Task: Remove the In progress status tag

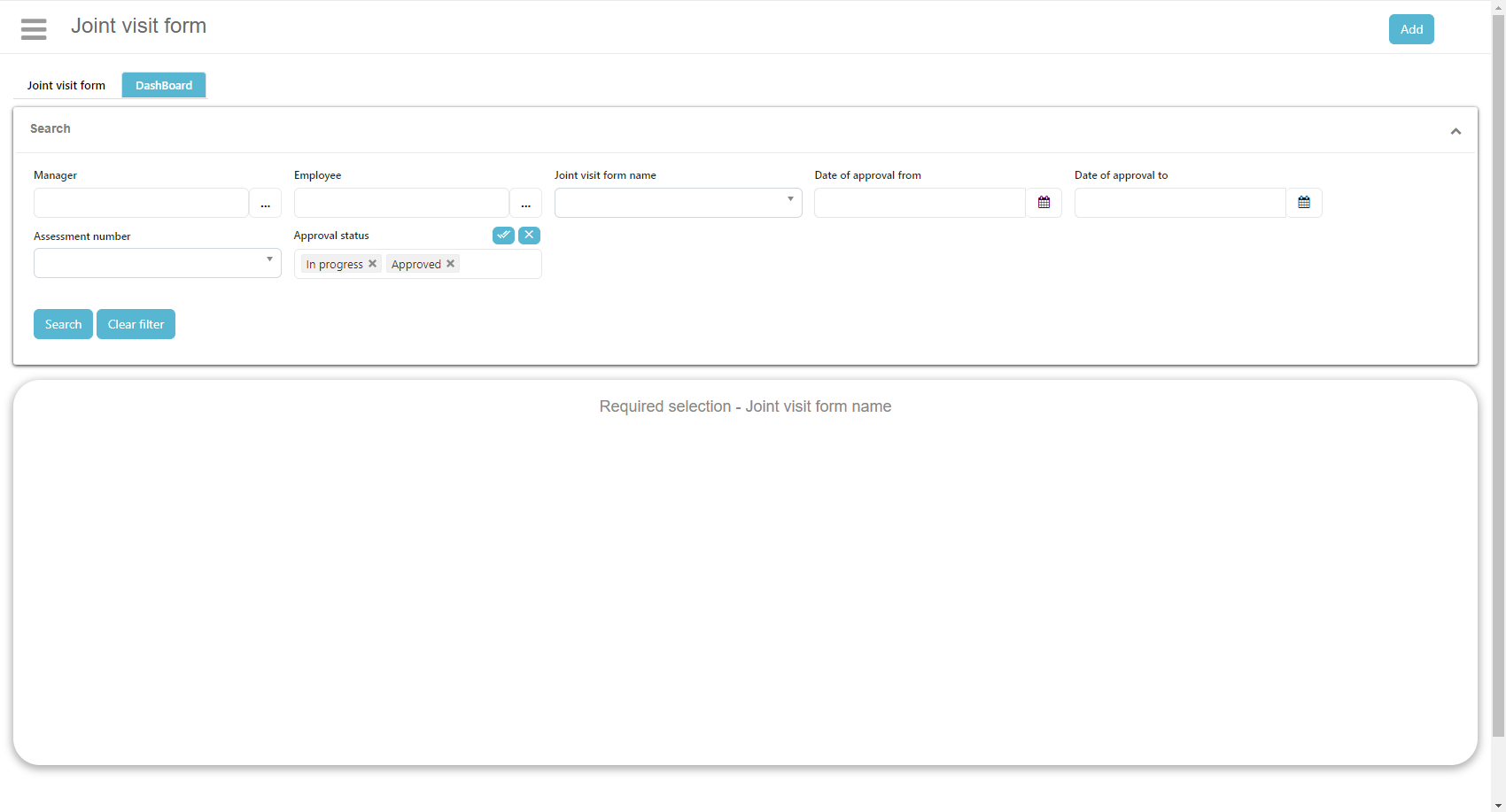Action: [x=373, y=264]
